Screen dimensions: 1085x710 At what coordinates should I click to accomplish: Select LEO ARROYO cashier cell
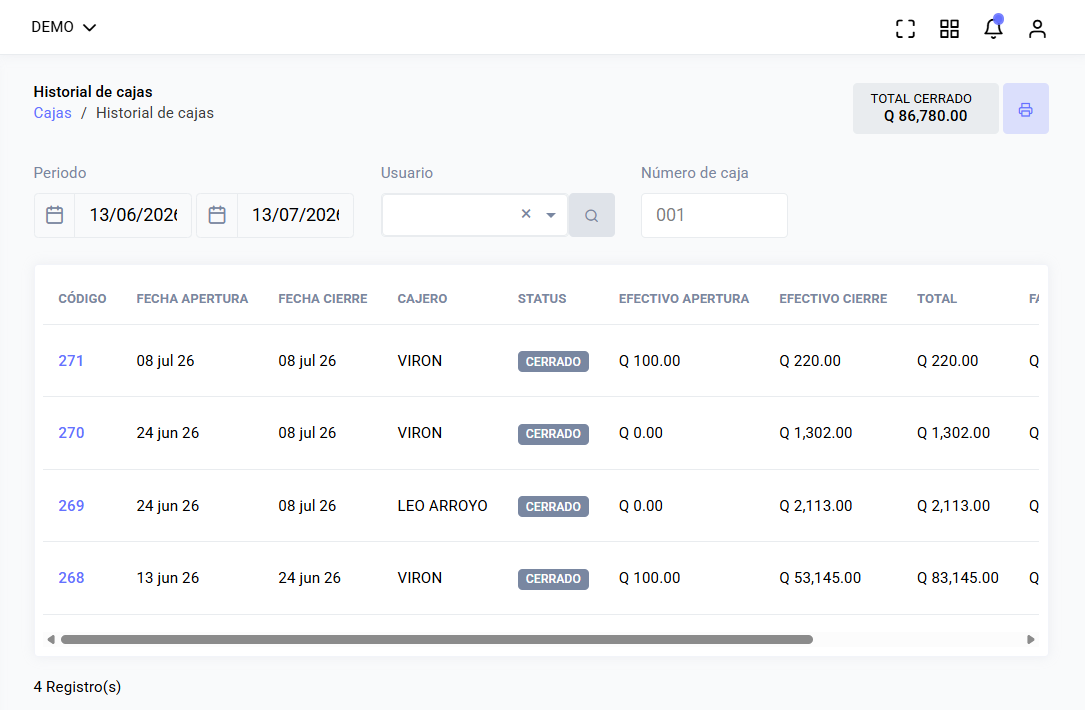(x=442, y=506)
